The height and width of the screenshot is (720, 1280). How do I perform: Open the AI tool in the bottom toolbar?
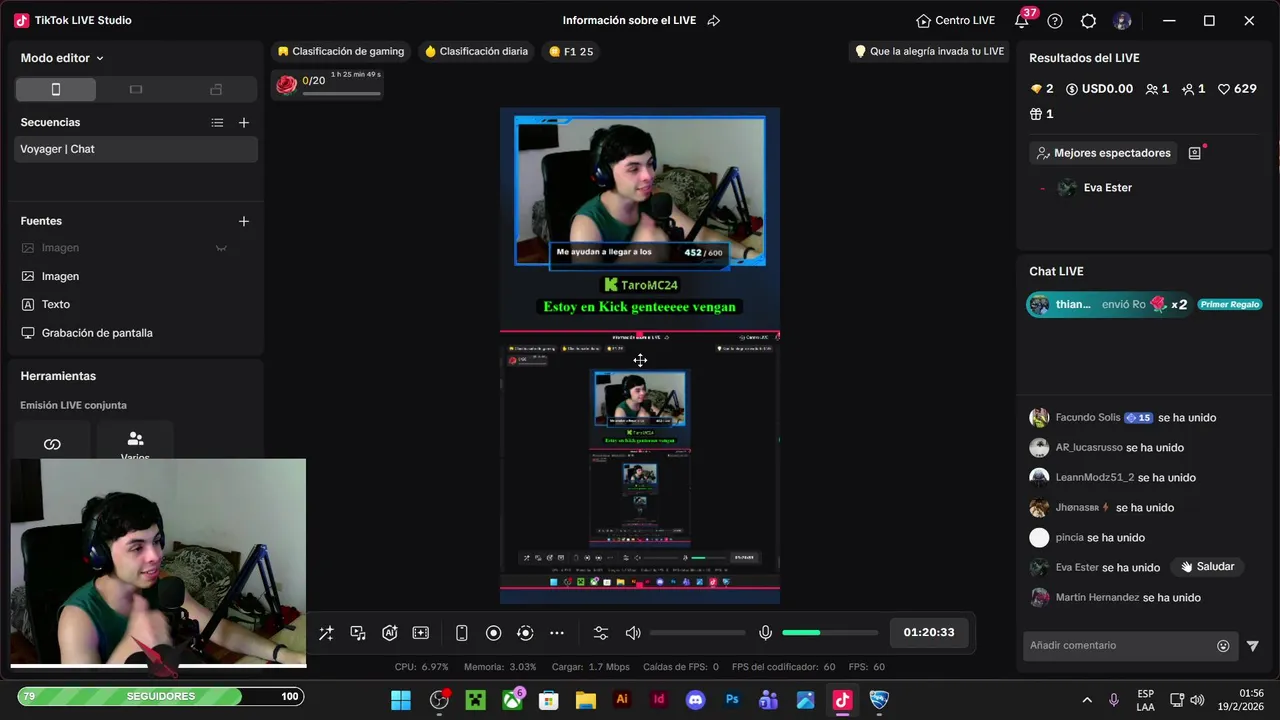click(390, 633)
